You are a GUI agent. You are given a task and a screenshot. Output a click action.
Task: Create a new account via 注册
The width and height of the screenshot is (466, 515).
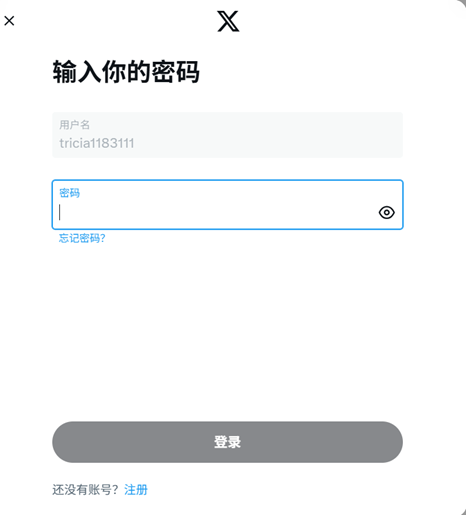136,490
